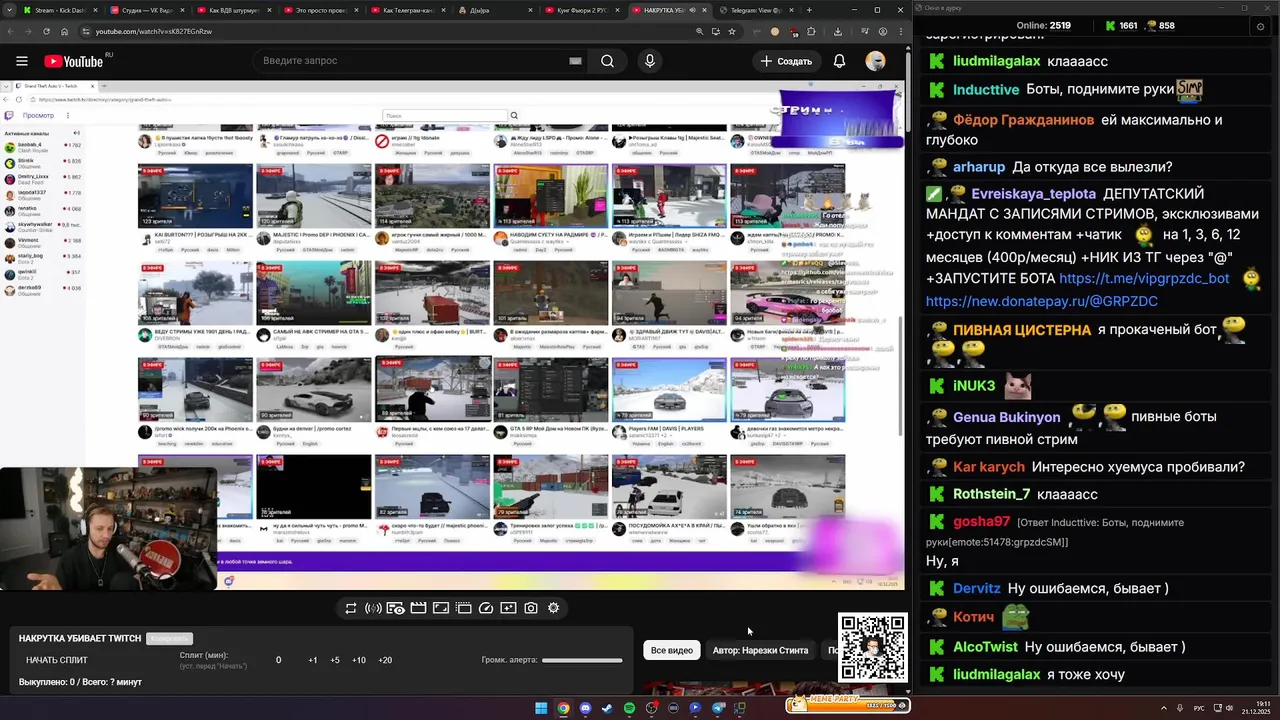Switch to the Как ВДВ штурмует tab
Viewport: 1280px width, 720px height.
(x=235, y=10)
